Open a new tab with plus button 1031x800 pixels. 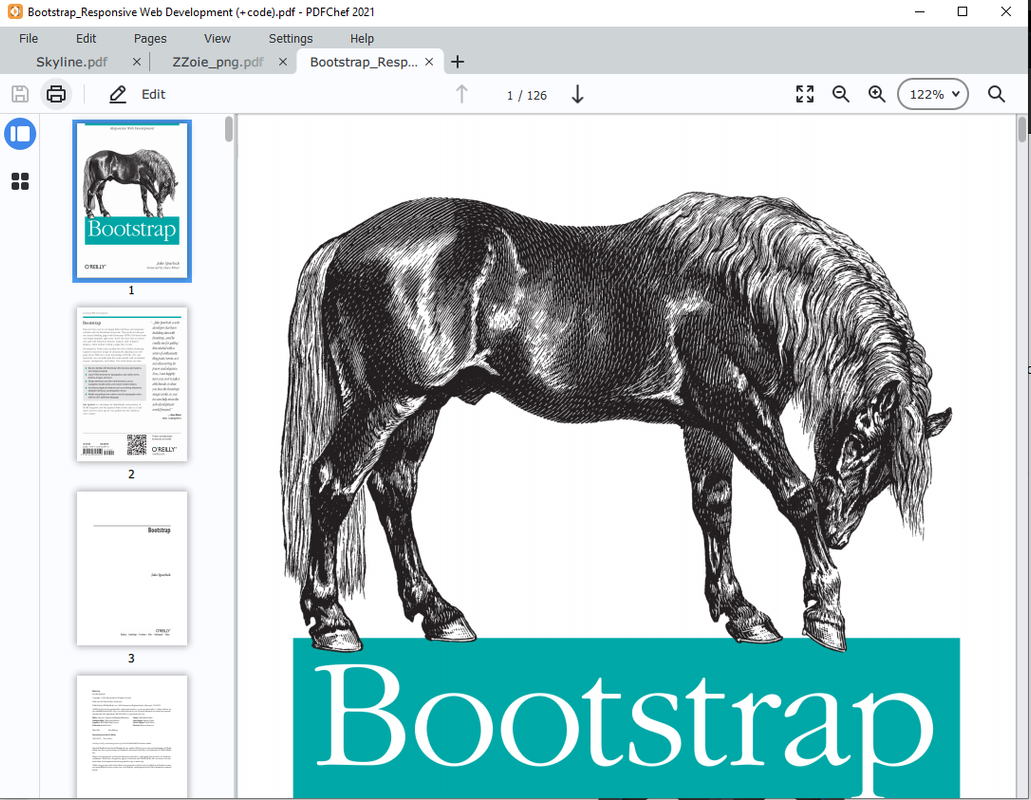[x=457, y=62]
